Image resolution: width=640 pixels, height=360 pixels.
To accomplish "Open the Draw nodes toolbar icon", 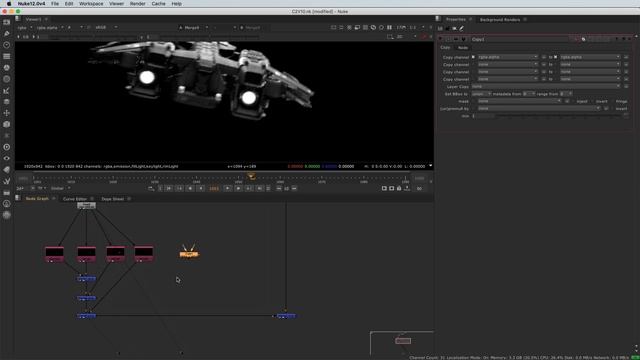I will pos(7,33).
